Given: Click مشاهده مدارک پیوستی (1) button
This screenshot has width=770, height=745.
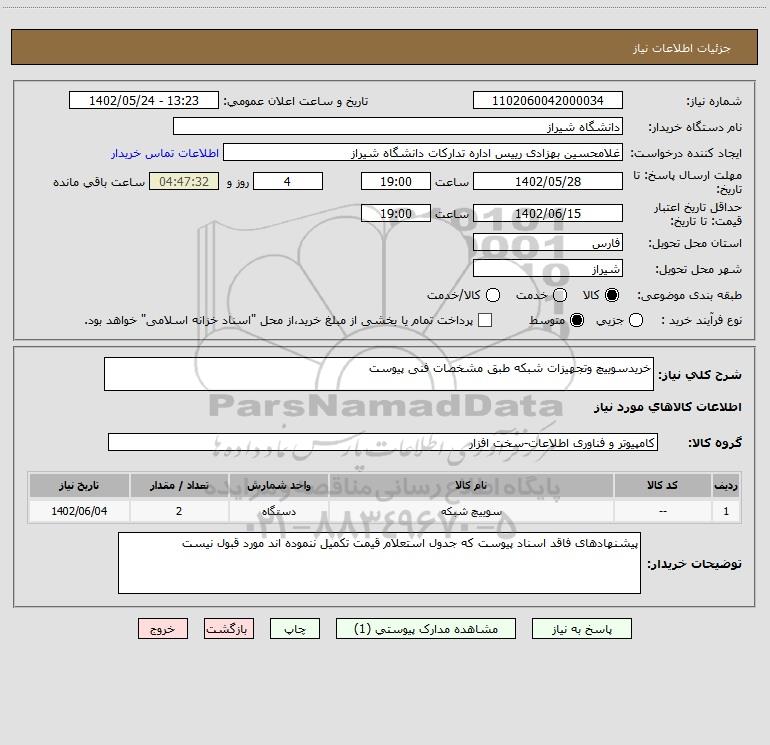Looking at the screenshot, I should pos(426,629).
